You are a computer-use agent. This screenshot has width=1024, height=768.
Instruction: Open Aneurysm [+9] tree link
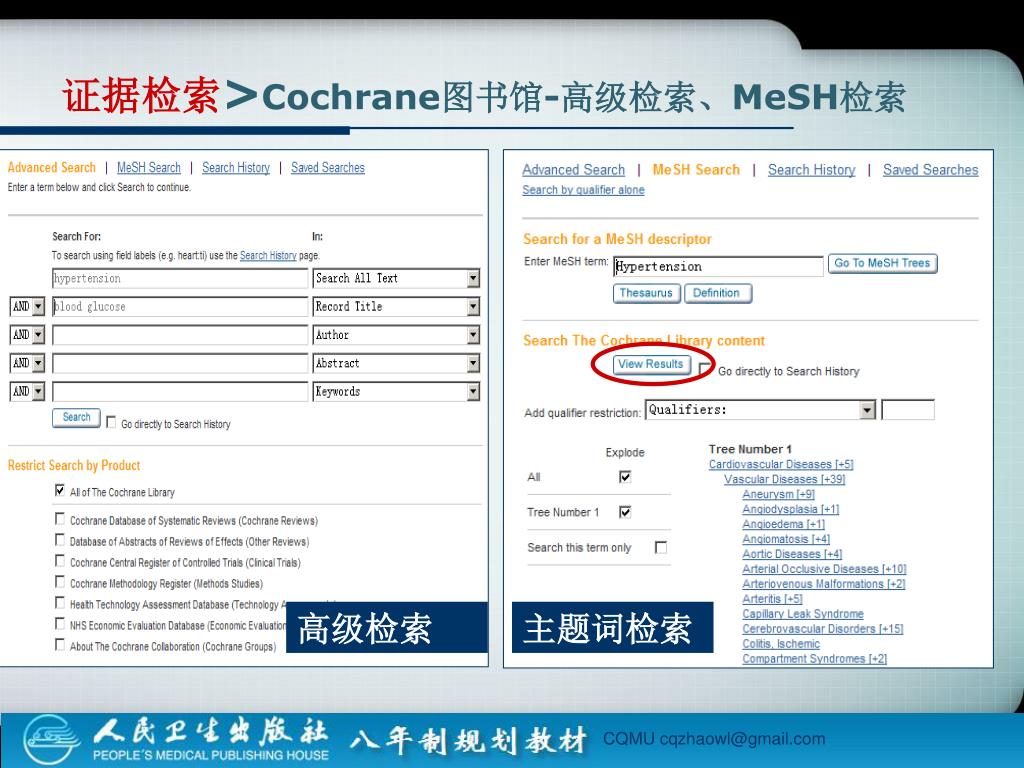pos(778,494)
